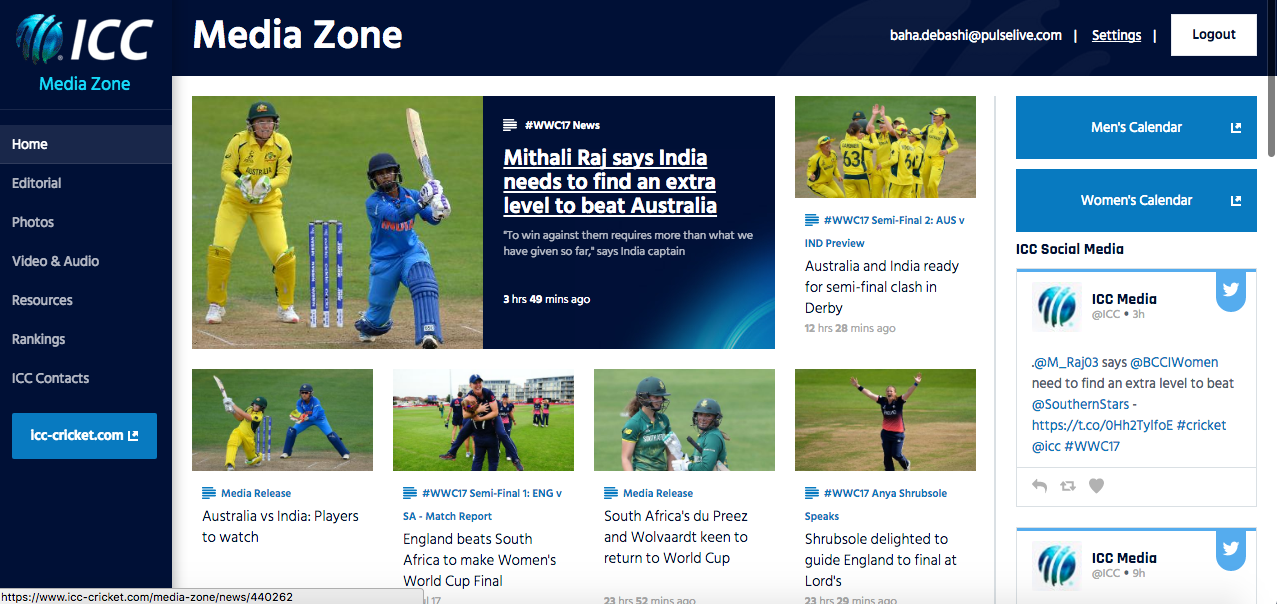
Task: Click the Twitter bird icon on first ICC Media tweet
Action: (x=1231, y=290)
